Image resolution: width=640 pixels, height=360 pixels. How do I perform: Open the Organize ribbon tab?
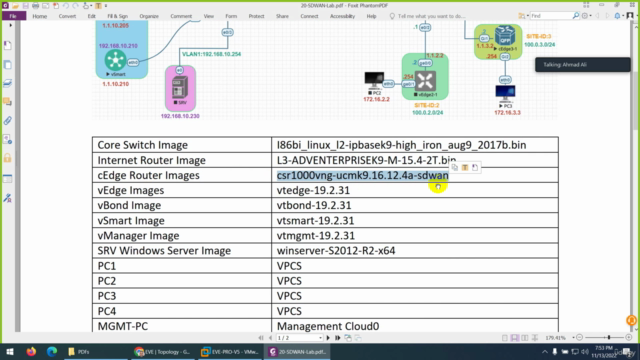(x=149, y=16)
